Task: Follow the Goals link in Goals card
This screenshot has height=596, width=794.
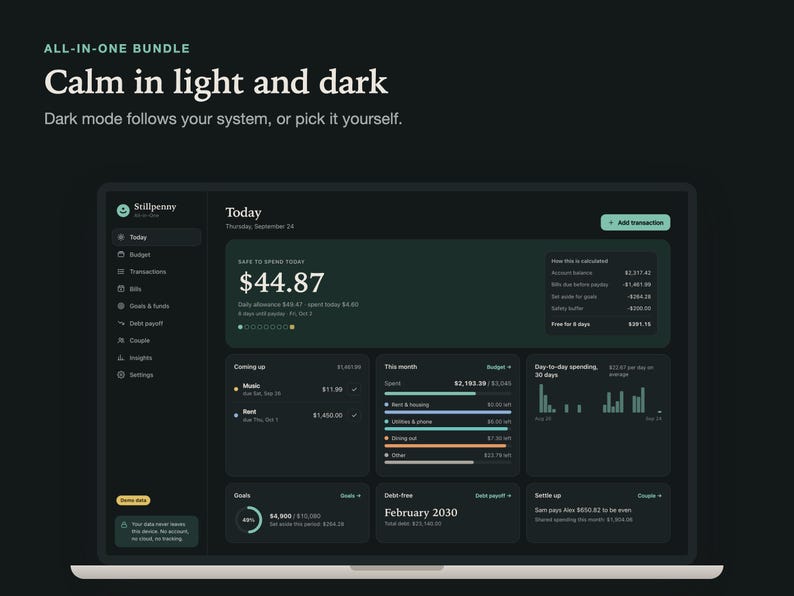Action: pyautogui.click(x=350, y=496)
